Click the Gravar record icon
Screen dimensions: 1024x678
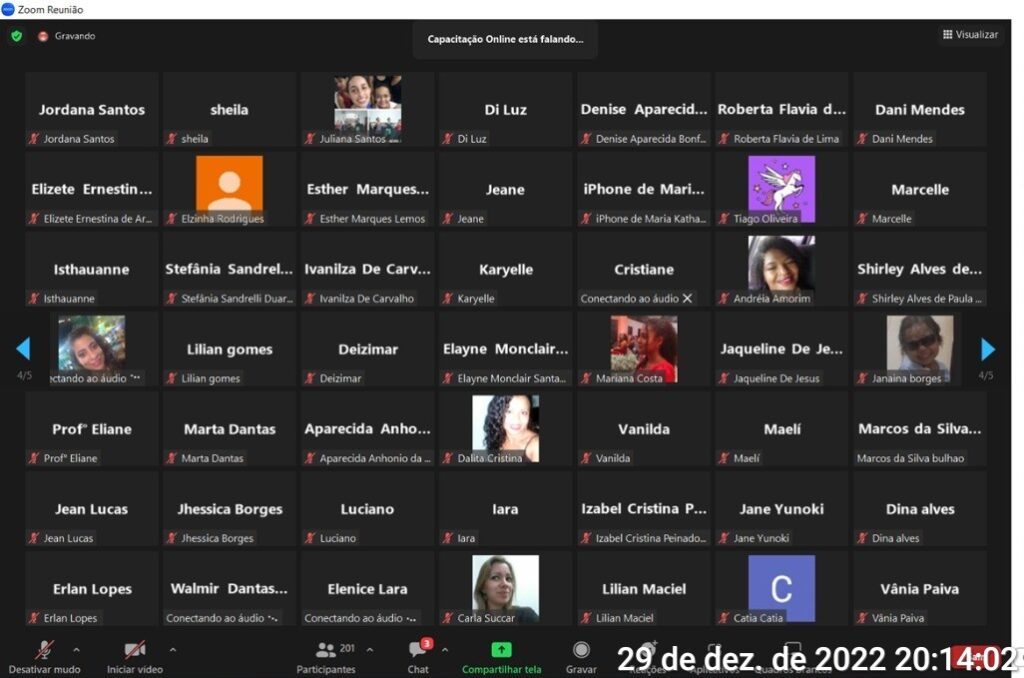pos(581,650)
